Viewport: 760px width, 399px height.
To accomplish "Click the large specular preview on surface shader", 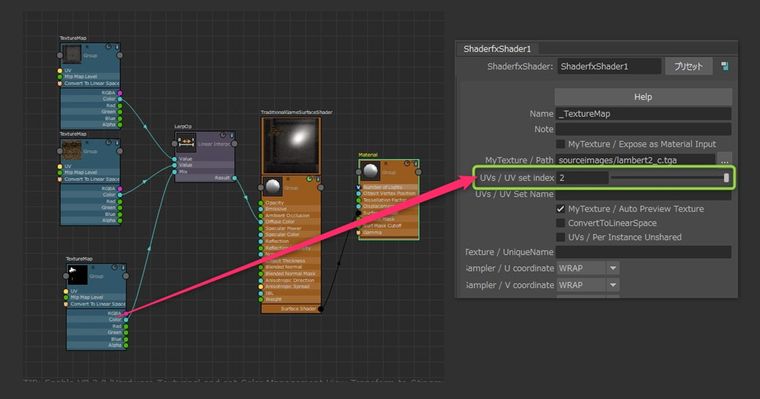I will coord(291,145).
